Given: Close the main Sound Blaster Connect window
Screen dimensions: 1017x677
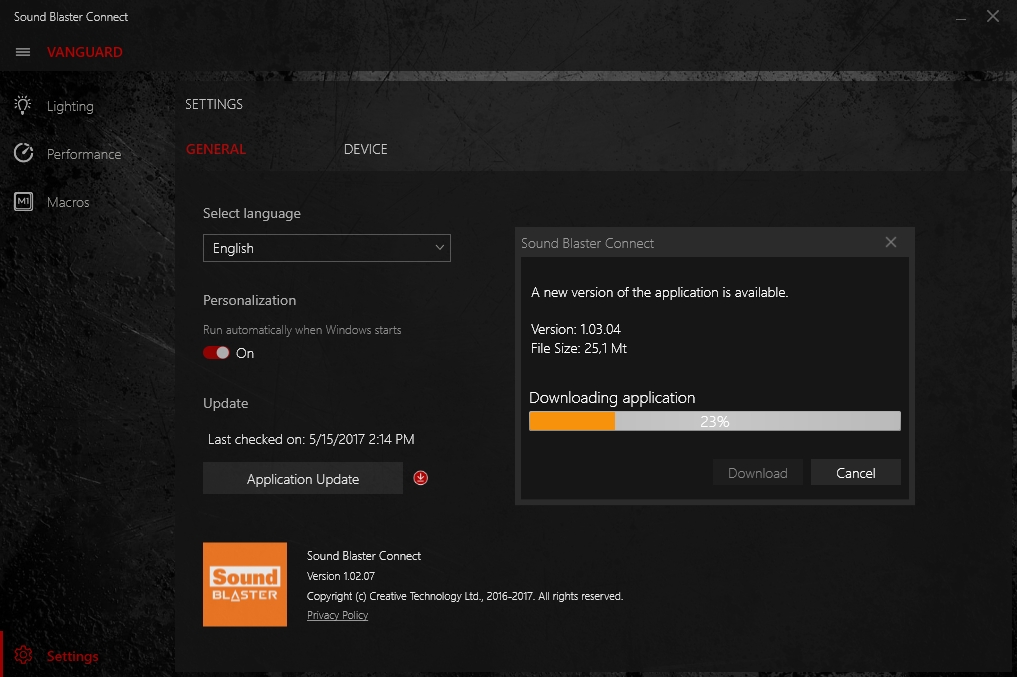Looking at the screenshot, I should [x=992, y=16].
